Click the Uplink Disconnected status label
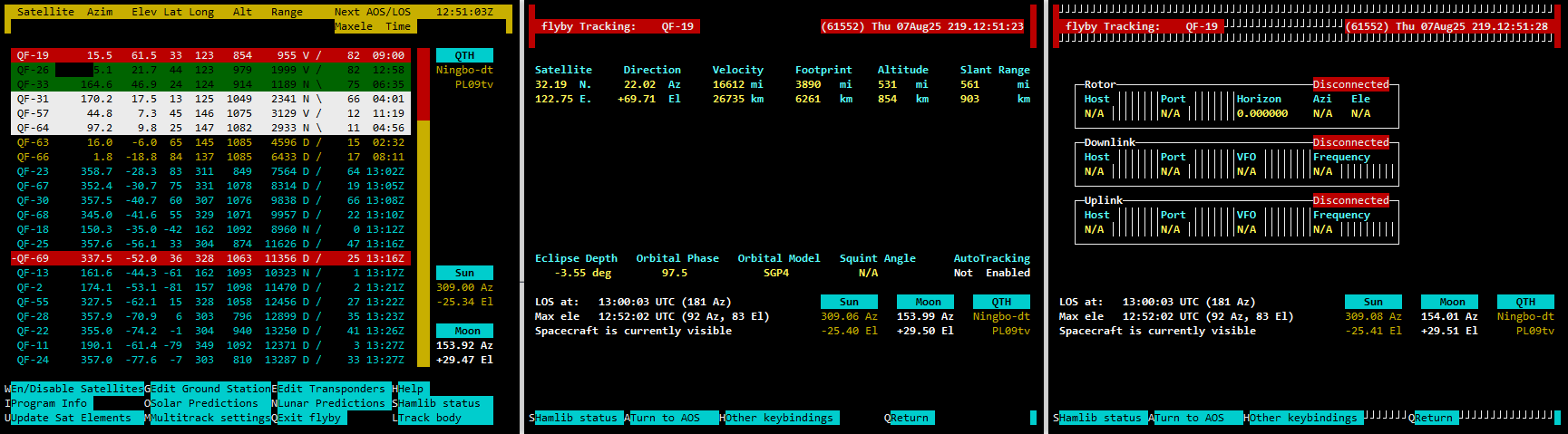Screen dimensions: 1568x434 (1350, 200)
